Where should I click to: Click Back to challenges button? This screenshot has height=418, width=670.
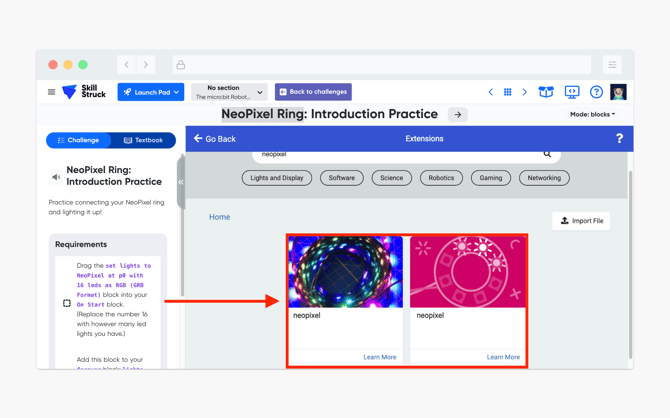click(313, 92)
